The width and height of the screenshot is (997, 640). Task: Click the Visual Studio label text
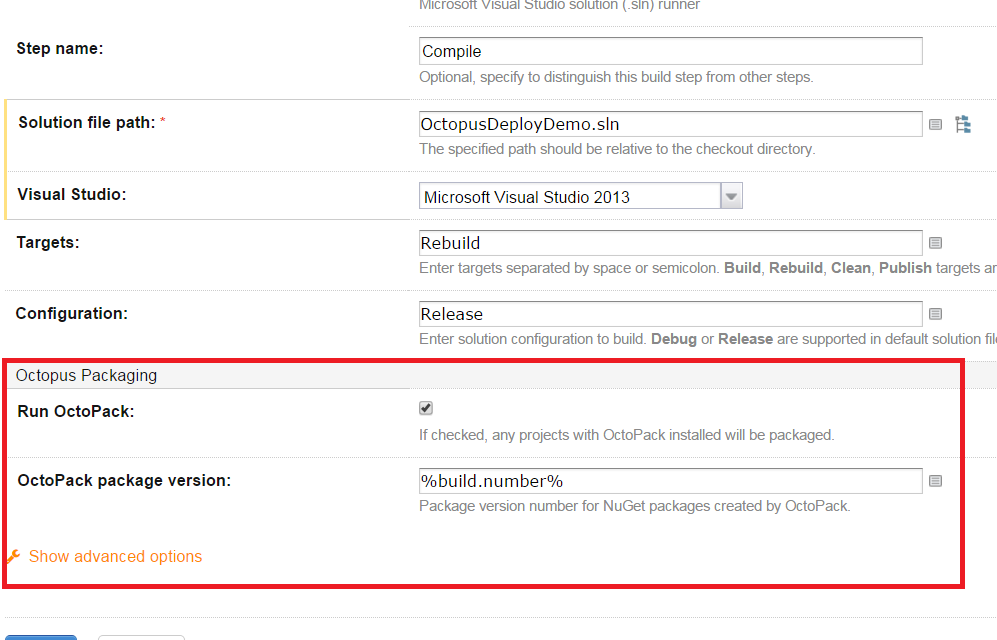[72, 194]
